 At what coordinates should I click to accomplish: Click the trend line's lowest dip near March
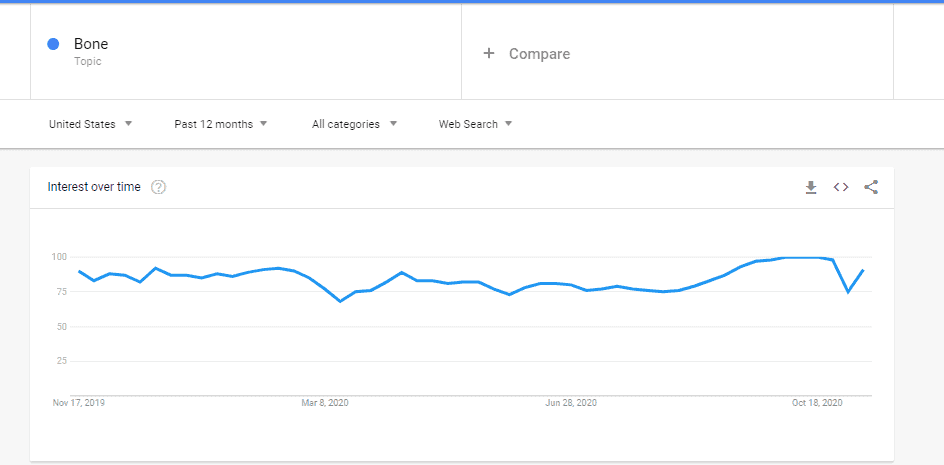point(340,301)
